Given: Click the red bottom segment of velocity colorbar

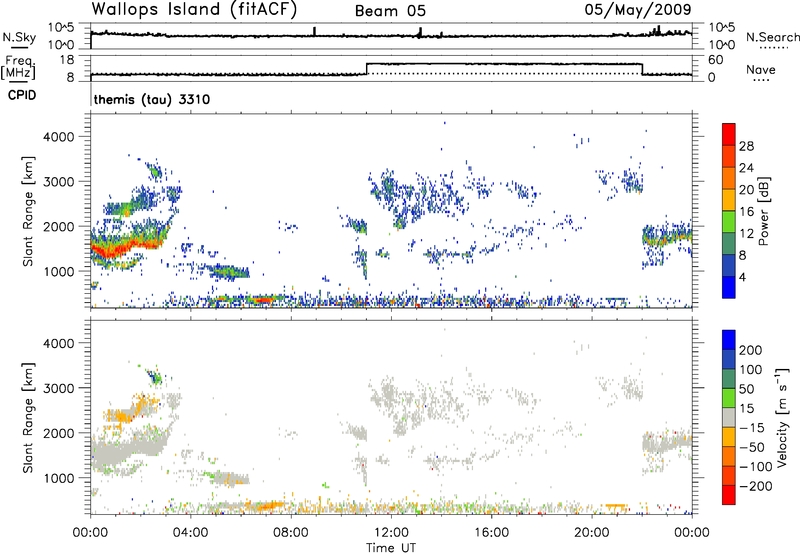Looking at the screenshot, I should click(729, 495).
